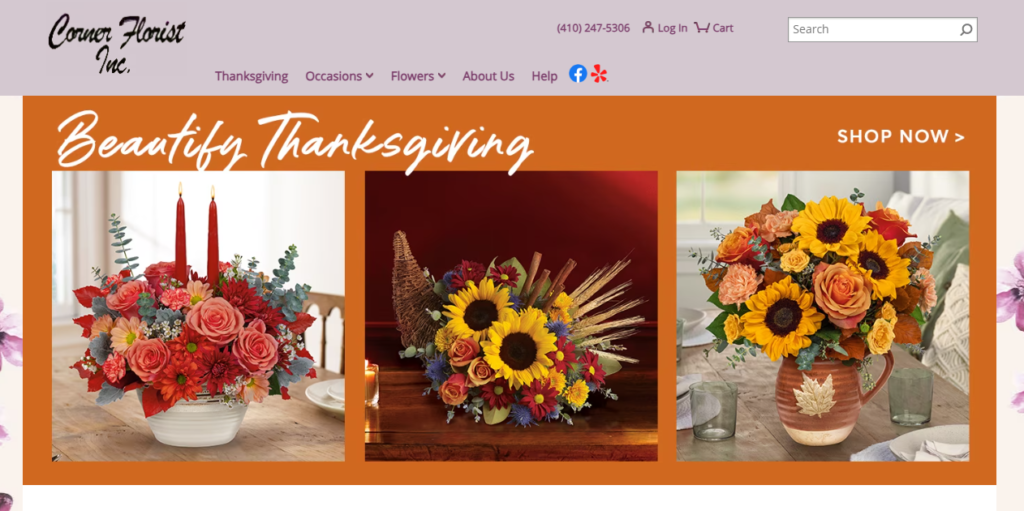Select the cornucopia sunflower arrangement photo
The width and height of the screenshot is (1024, 511).
[x=511, y=316]
